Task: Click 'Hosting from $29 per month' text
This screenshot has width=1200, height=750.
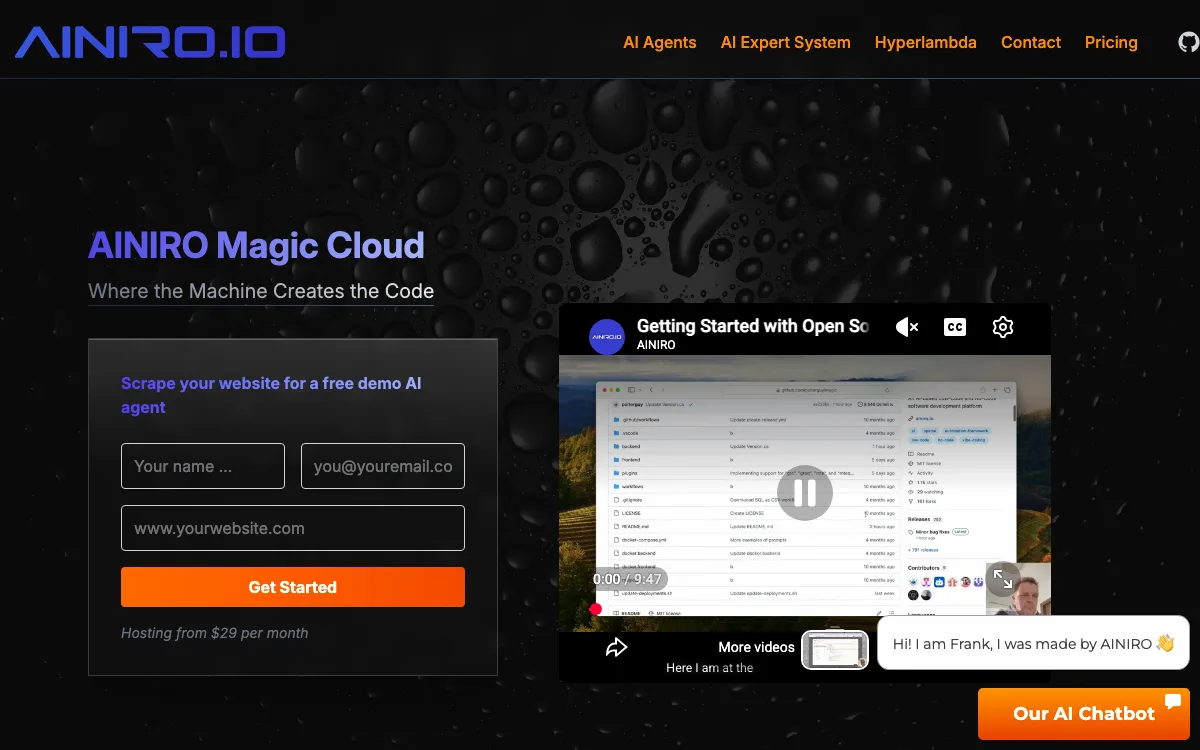Action: pos(214,633)
